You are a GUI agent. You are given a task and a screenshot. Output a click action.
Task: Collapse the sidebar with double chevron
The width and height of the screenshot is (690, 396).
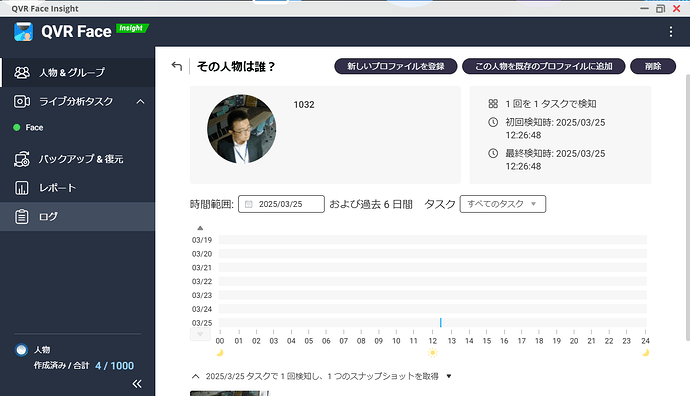click(137, 384)
